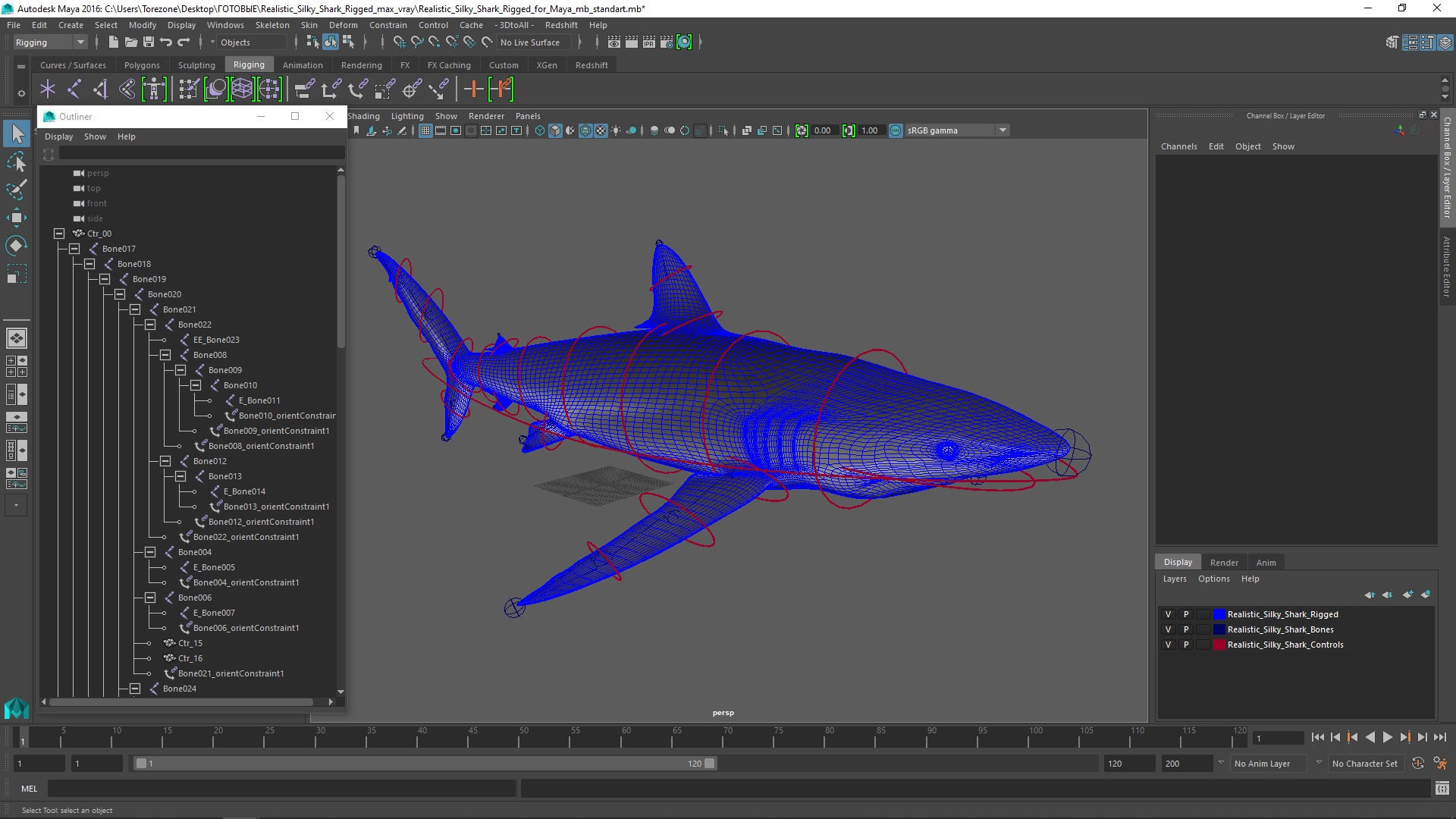Screen dimensions: 1456x819
Task: Collapse Bone008 in the Outliner tree
Action: click(165, 355)
